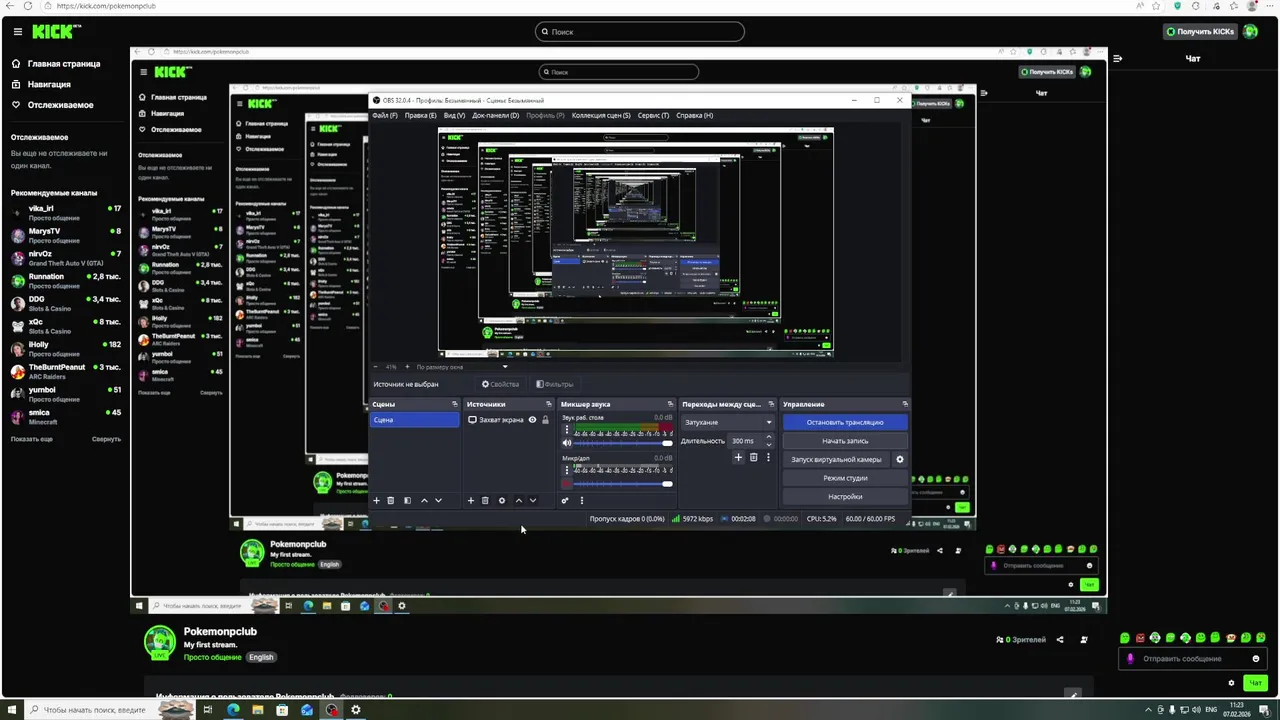Open the Коллекция сцен (S) menu in main OBS

tap(601, 115)
